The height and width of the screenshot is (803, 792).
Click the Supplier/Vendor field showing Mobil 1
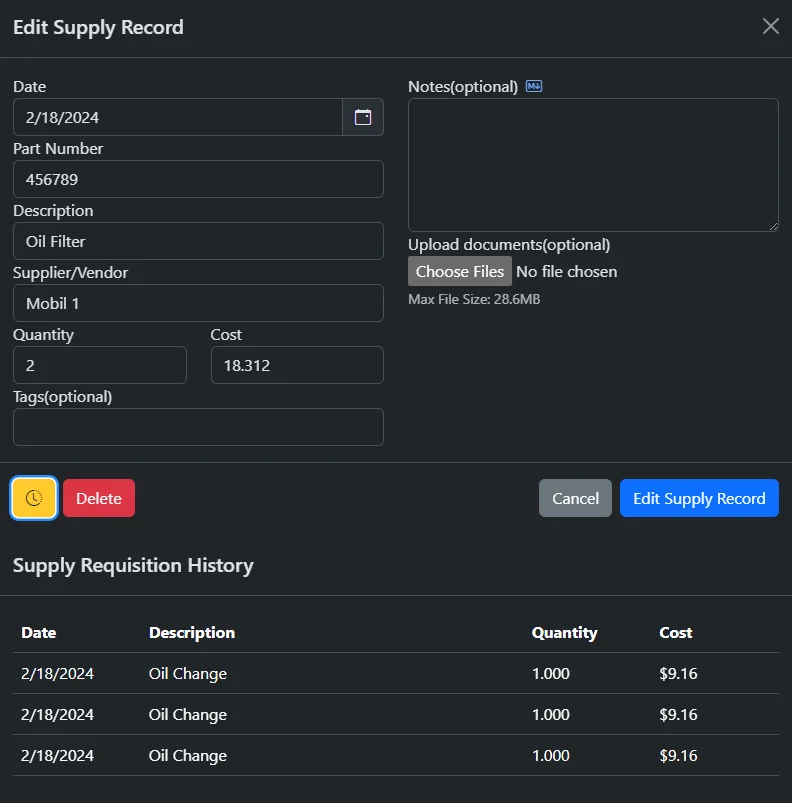pos(198,303)
